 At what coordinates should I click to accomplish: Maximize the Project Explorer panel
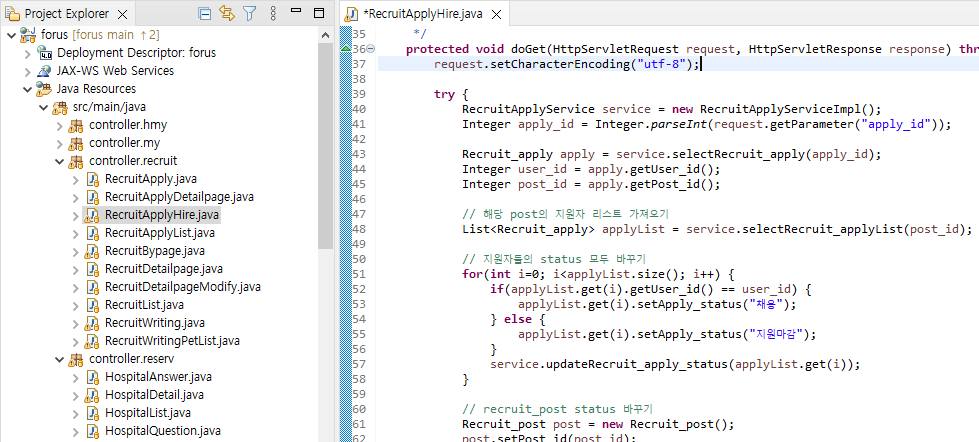(x=318, y=12)
